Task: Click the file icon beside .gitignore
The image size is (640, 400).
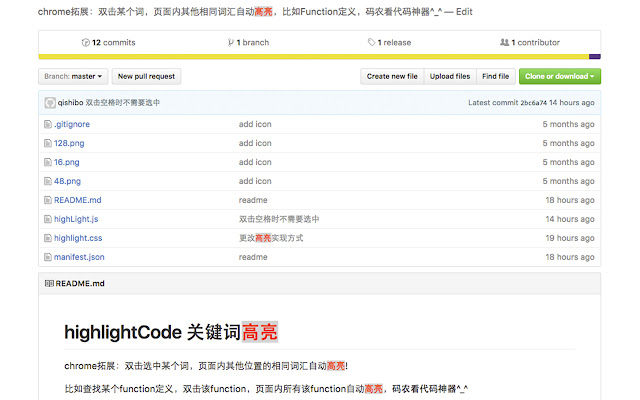Action: [48, 124]
